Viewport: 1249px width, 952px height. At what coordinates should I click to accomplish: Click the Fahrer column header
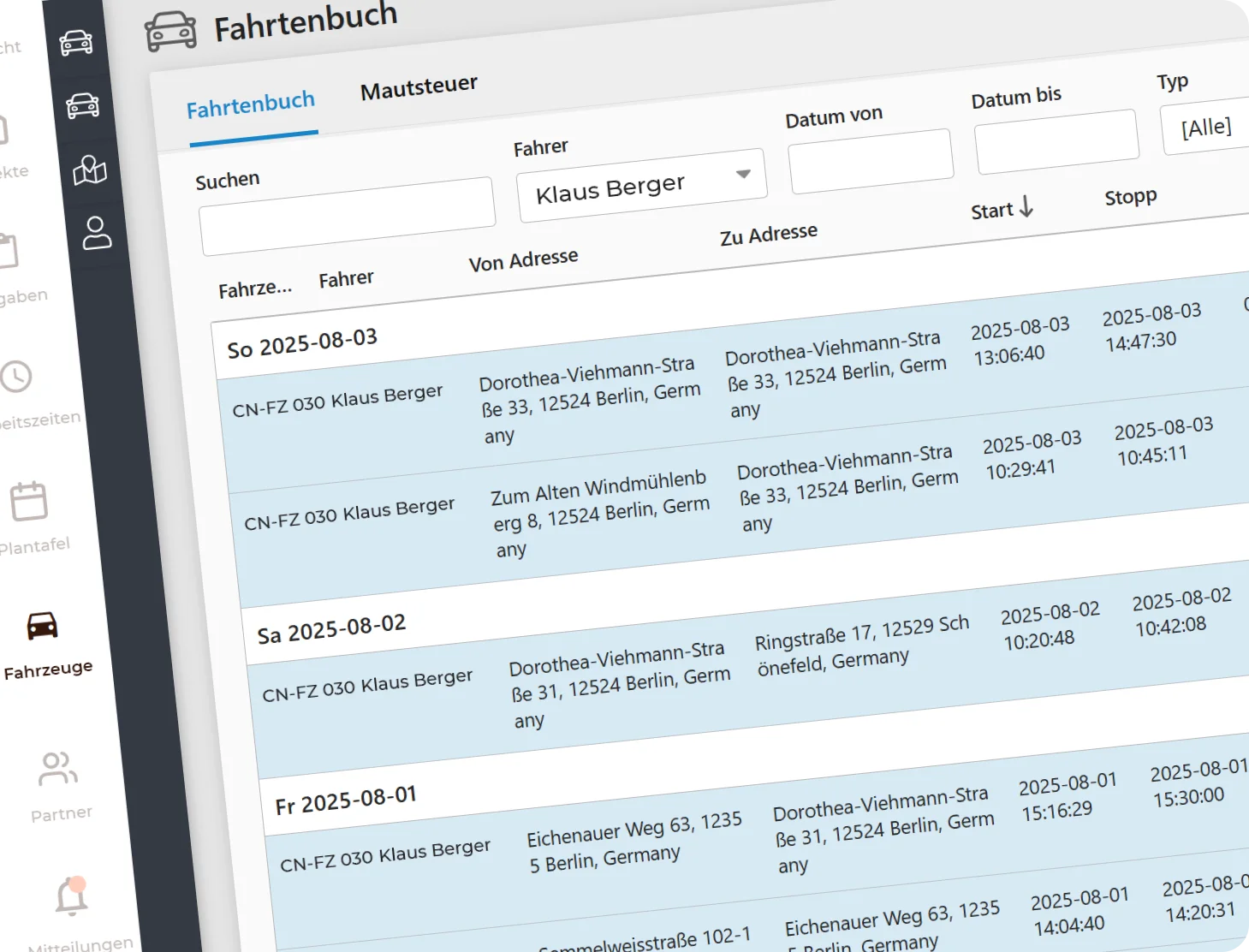click(346, 279)
